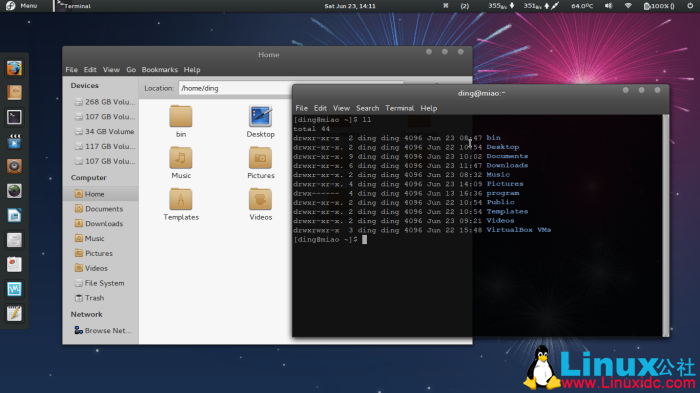This screenshot has width=700, height=393.
Task: Open the system monitor graph dock icon
Action: pos(14,289)
